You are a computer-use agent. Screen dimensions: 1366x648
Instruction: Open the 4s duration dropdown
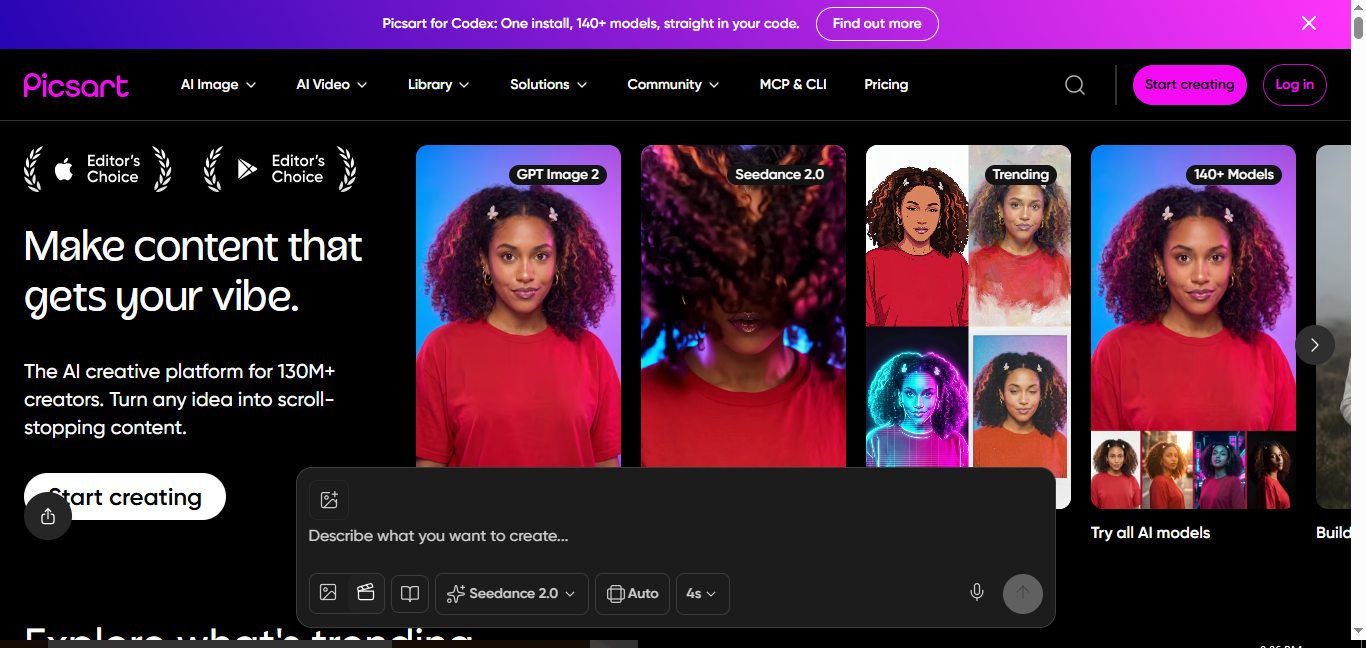tap(703, 594)
